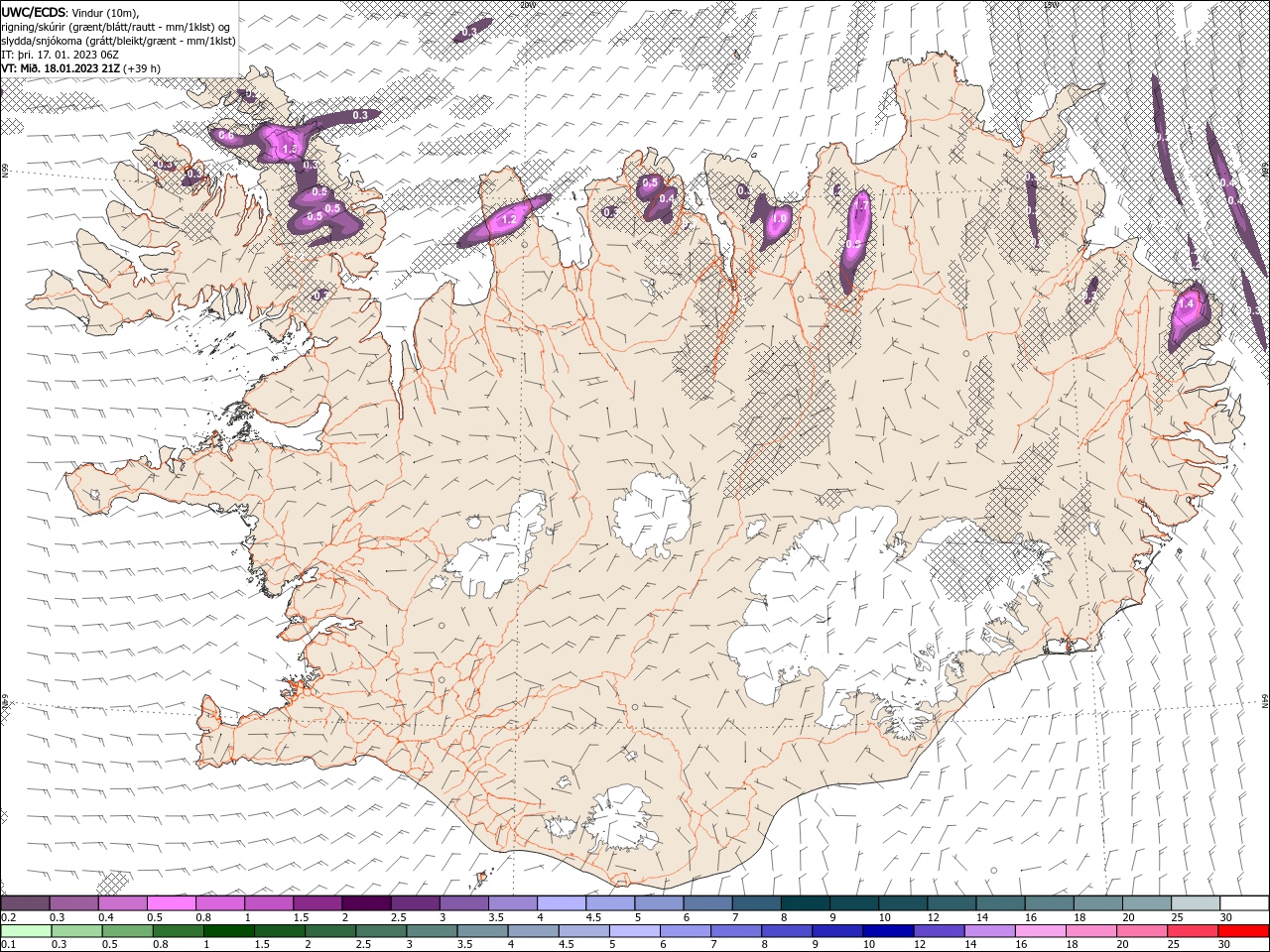Click the UWC/ECDS title text
The width and height of the screenshot is (1270, 952).
point(34,12)
